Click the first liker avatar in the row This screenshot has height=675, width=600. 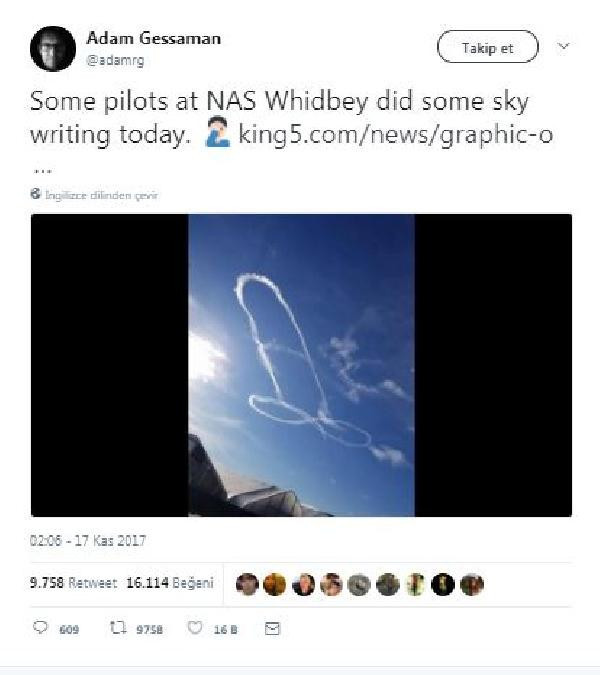coord(247,584)
